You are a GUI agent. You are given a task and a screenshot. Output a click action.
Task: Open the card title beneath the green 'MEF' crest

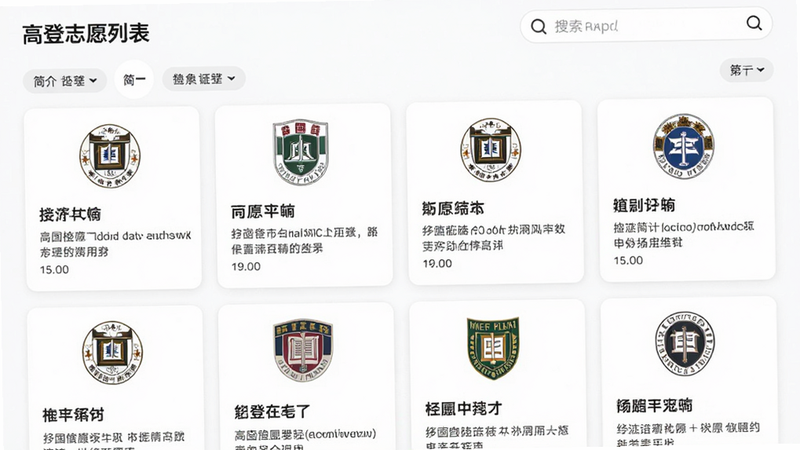click(x=464, y=409)
